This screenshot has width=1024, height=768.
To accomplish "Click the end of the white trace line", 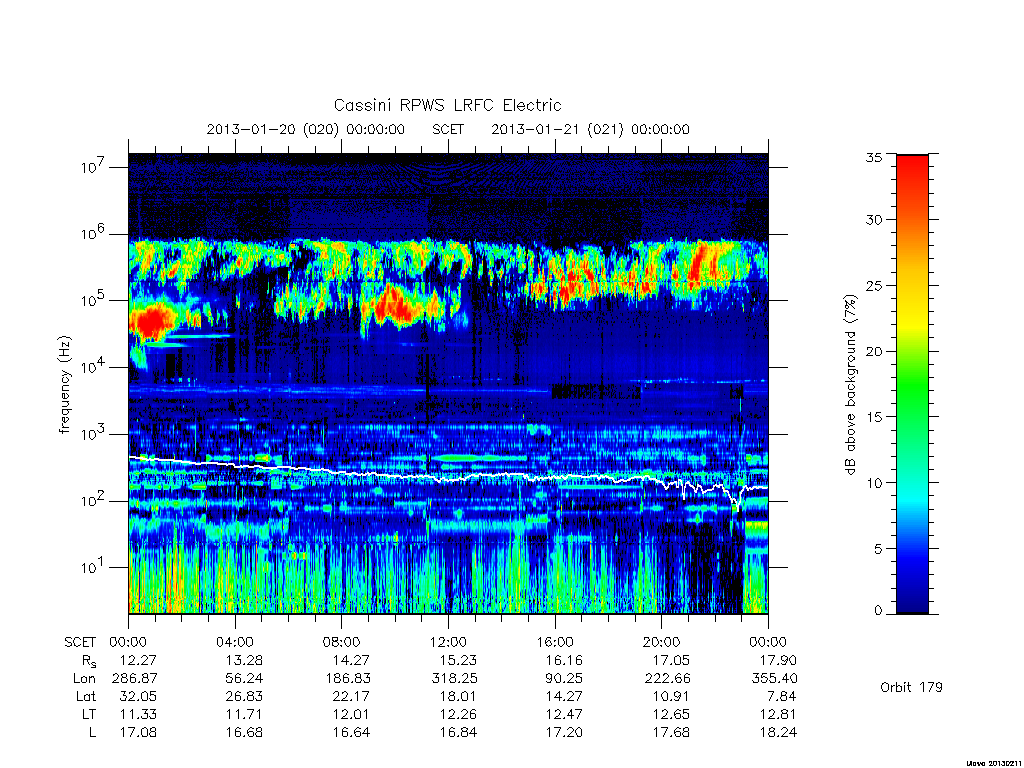I will [766, 488].
